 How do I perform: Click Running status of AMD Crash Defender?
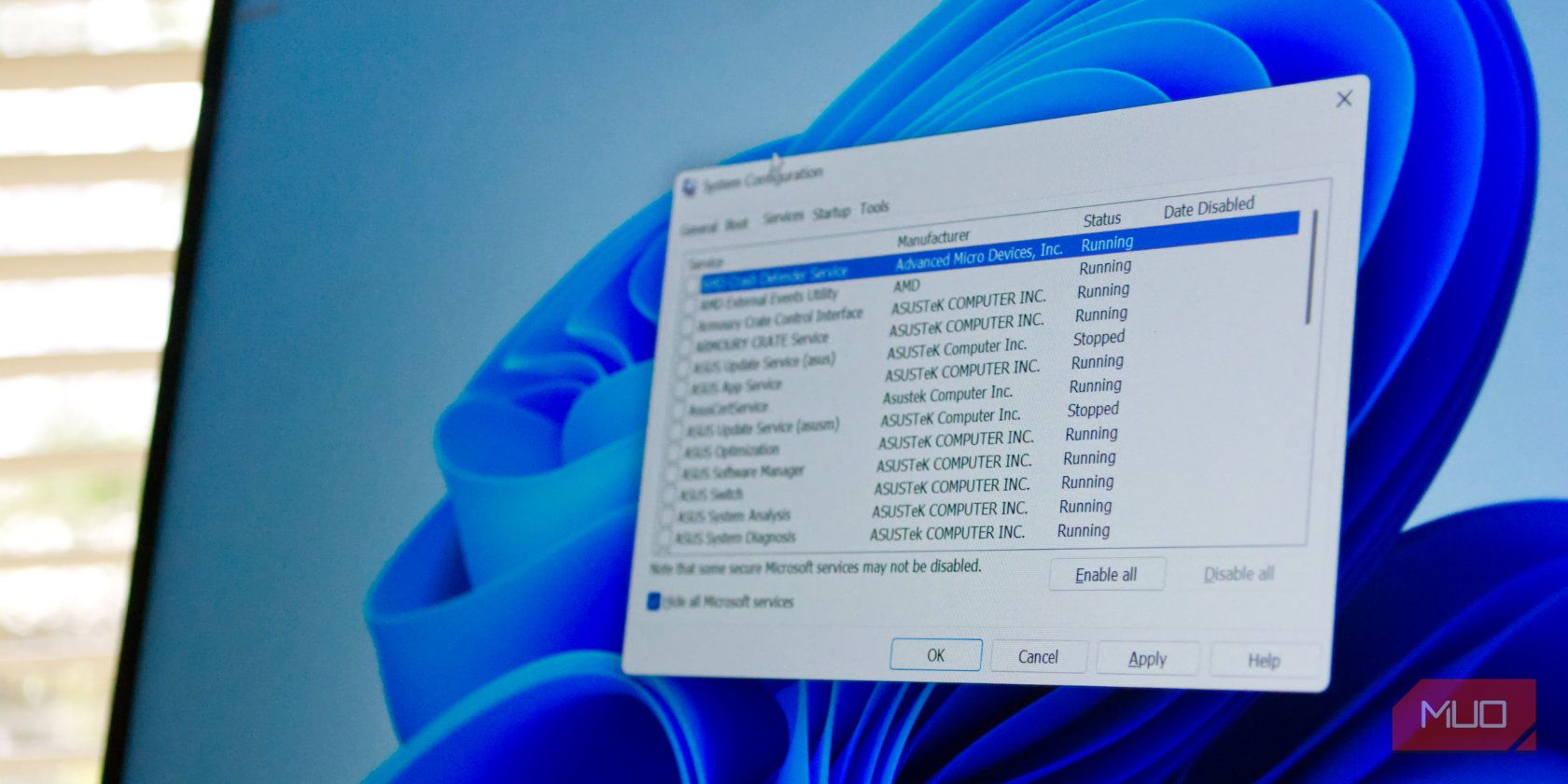tap(1107, 244)
